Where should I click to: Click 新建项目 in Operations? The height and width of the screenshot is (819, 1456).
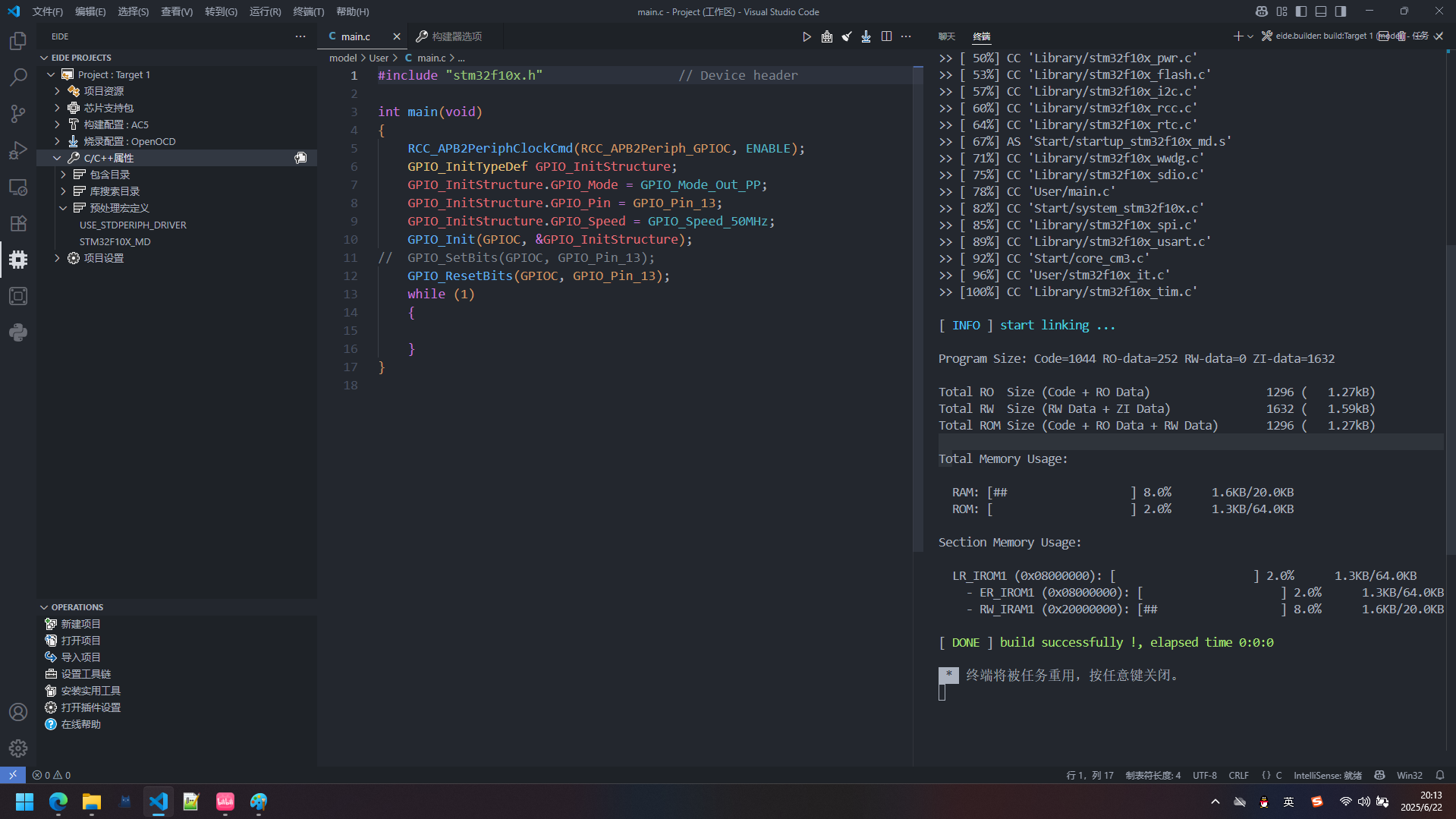(80, 624)
